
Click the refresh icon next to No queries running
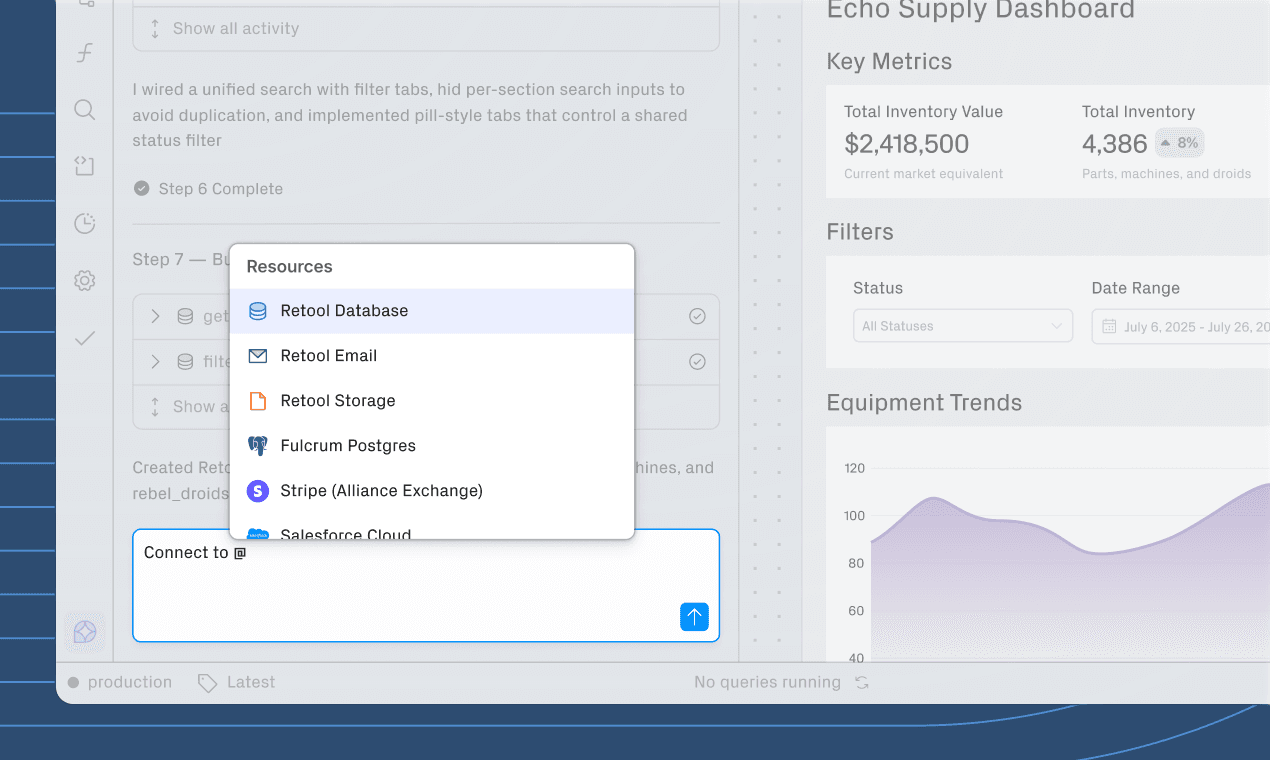[x=862, y=682]
